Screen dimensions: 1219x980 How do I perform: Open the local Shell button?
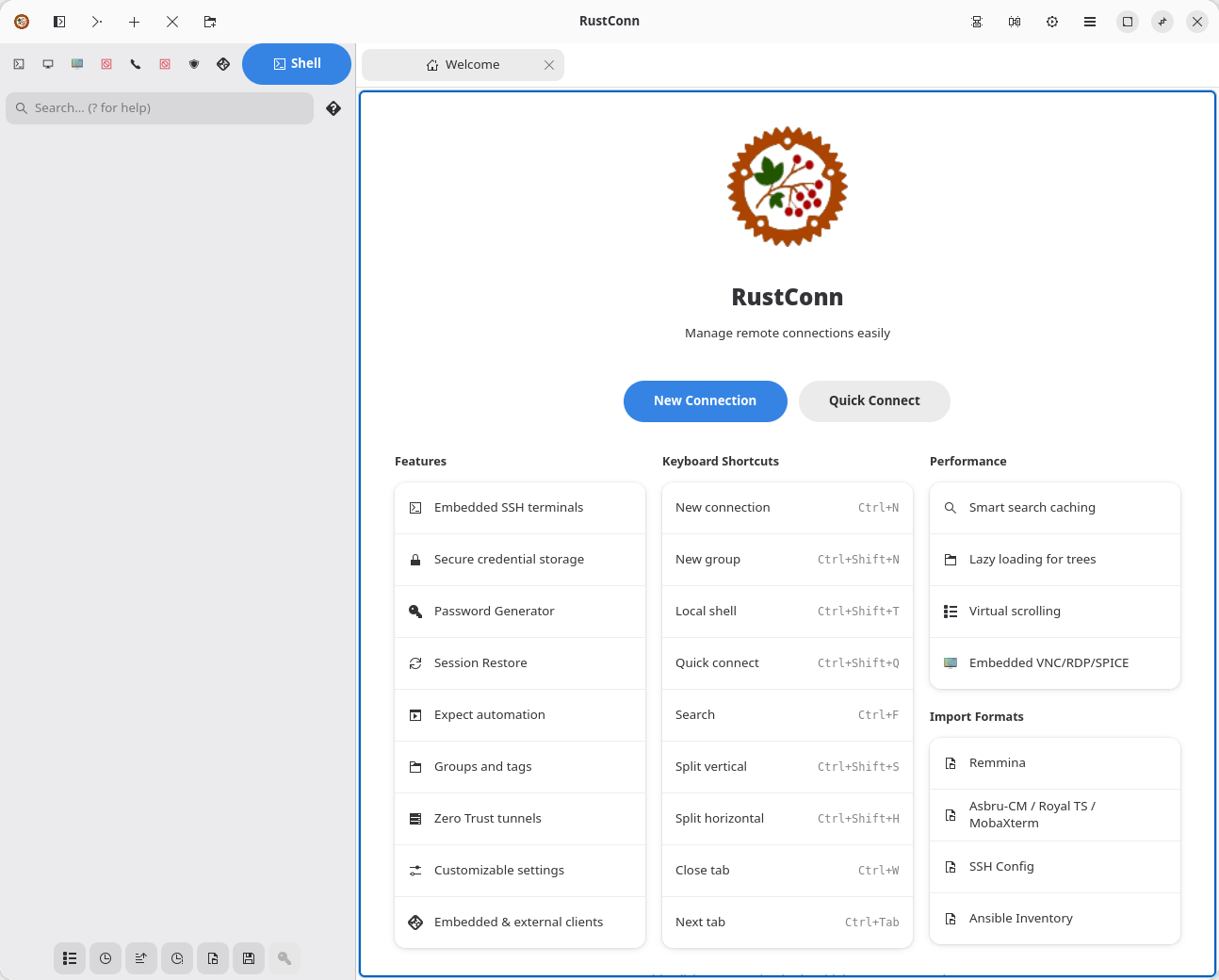click(297, 64)
